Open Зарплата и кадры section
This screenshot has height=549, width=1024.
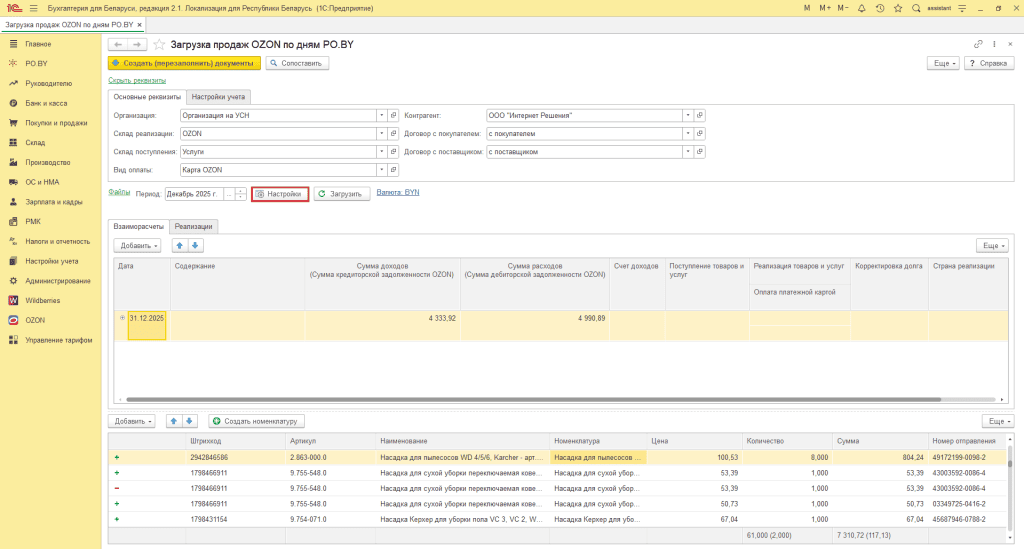pyautogui.click(x=54, y=202)
